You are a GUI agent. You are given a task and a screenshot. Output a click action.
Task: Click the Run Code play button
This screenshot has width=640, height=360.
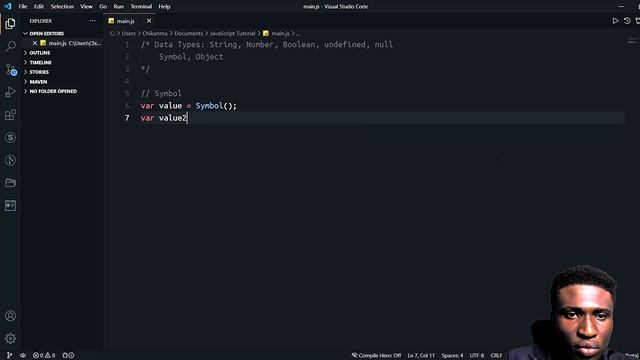(615, 21)
